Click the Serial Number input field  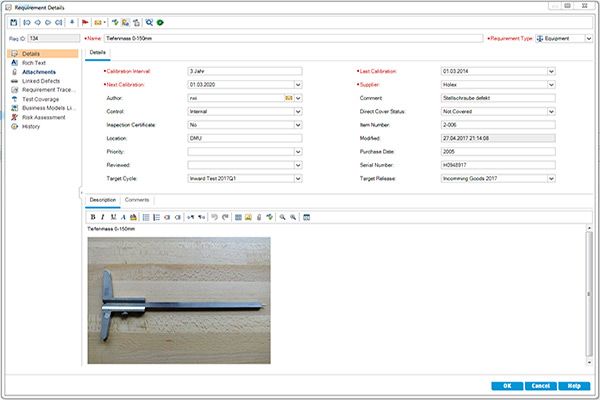(x=497, y=165)
